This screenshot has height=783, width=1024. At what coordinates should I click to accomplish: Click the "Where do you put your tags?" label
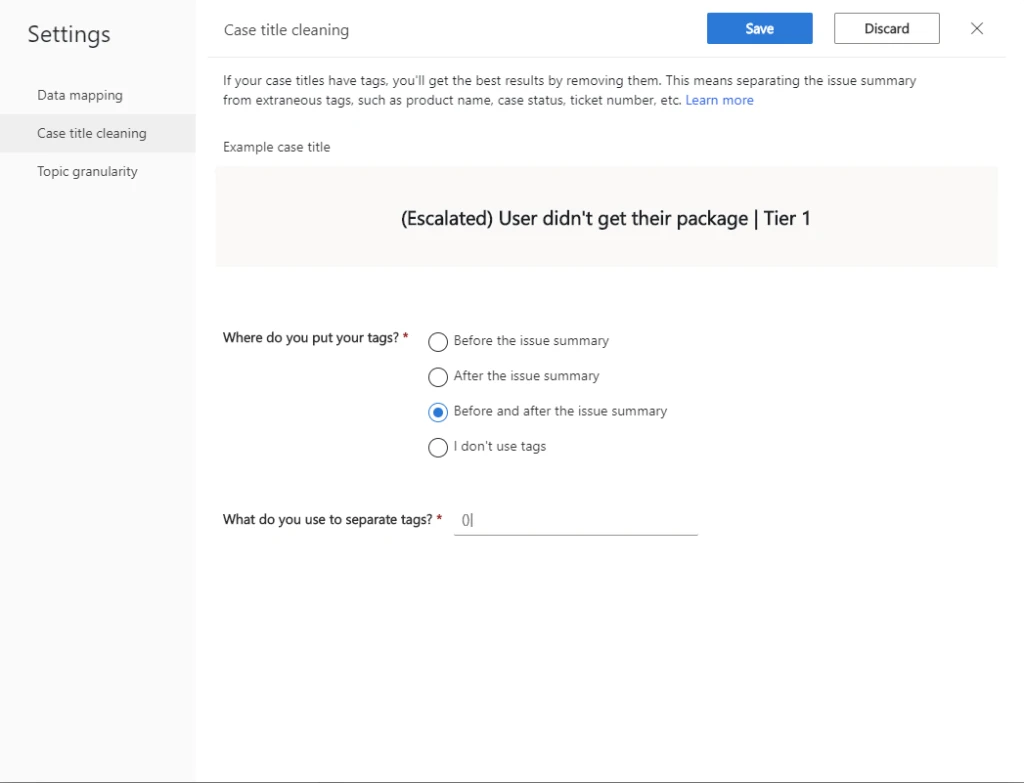tap(310, 337)
